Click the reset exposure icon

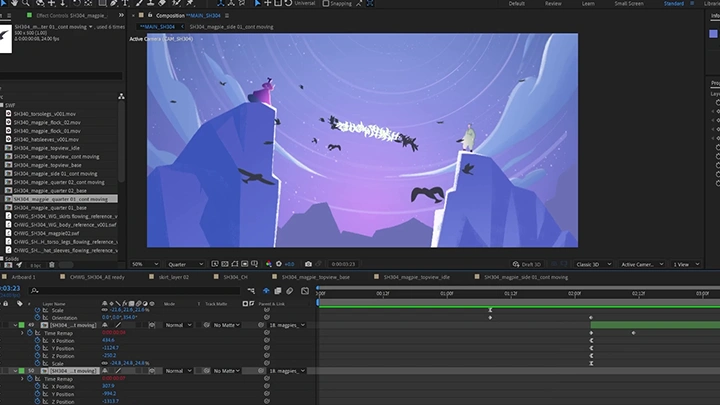point(279,264)
